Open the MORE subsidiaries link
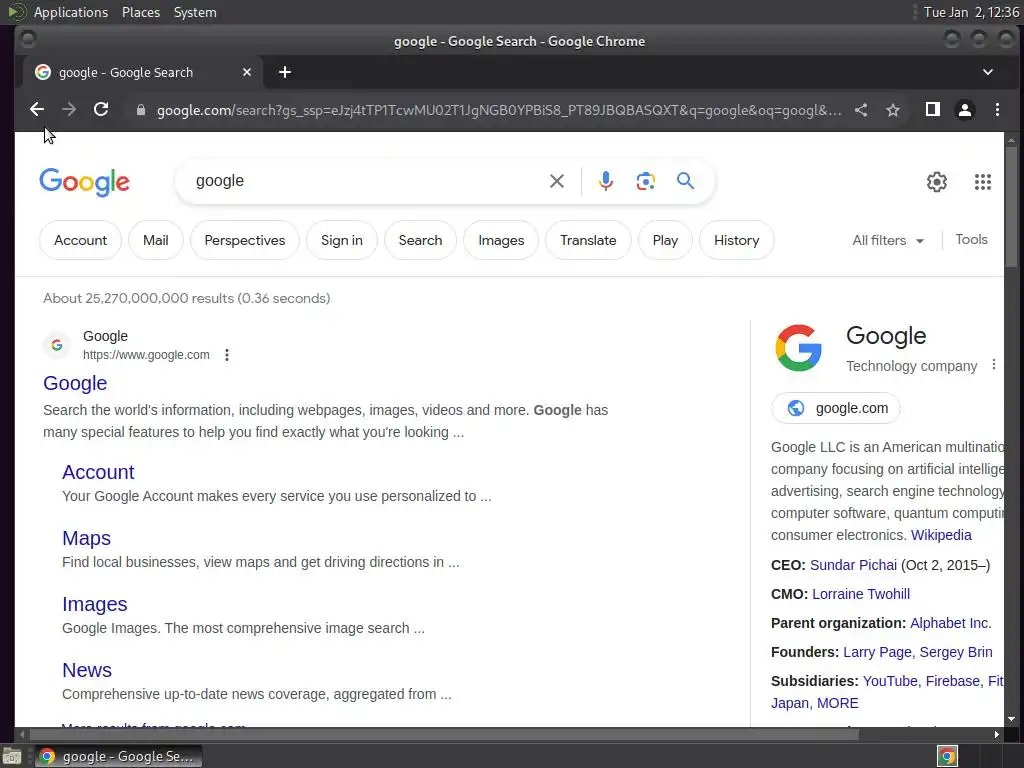 click(x=837, y=703)
